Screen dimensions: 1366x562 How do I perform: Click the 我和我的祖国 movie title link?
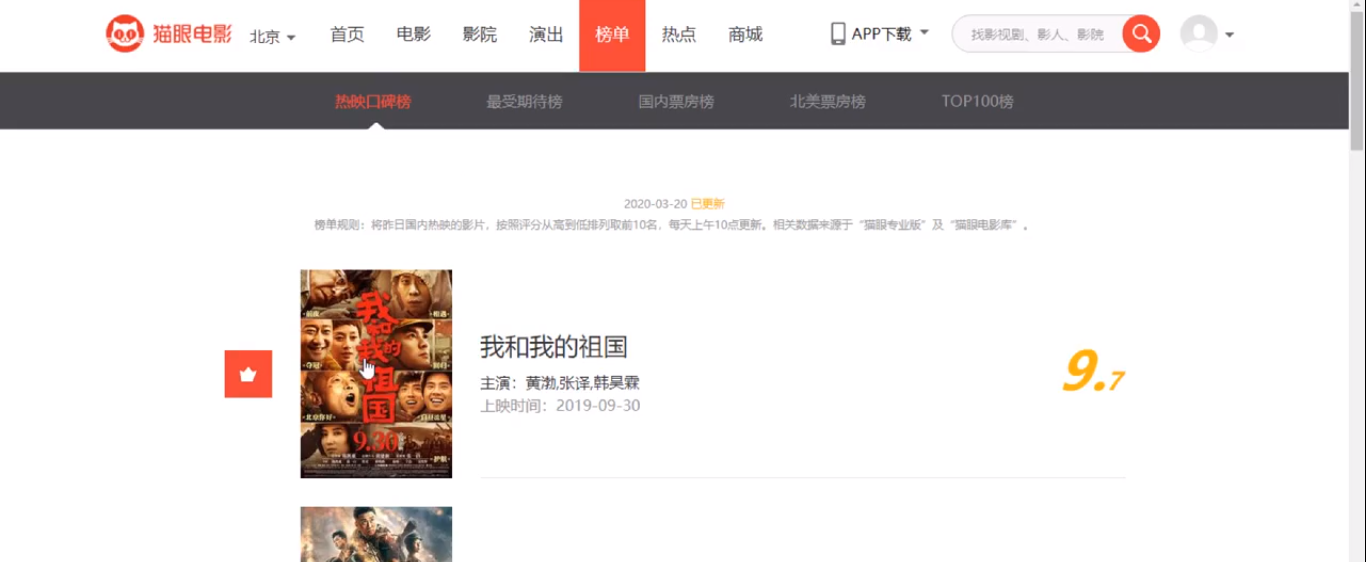(x=554, y=347)
